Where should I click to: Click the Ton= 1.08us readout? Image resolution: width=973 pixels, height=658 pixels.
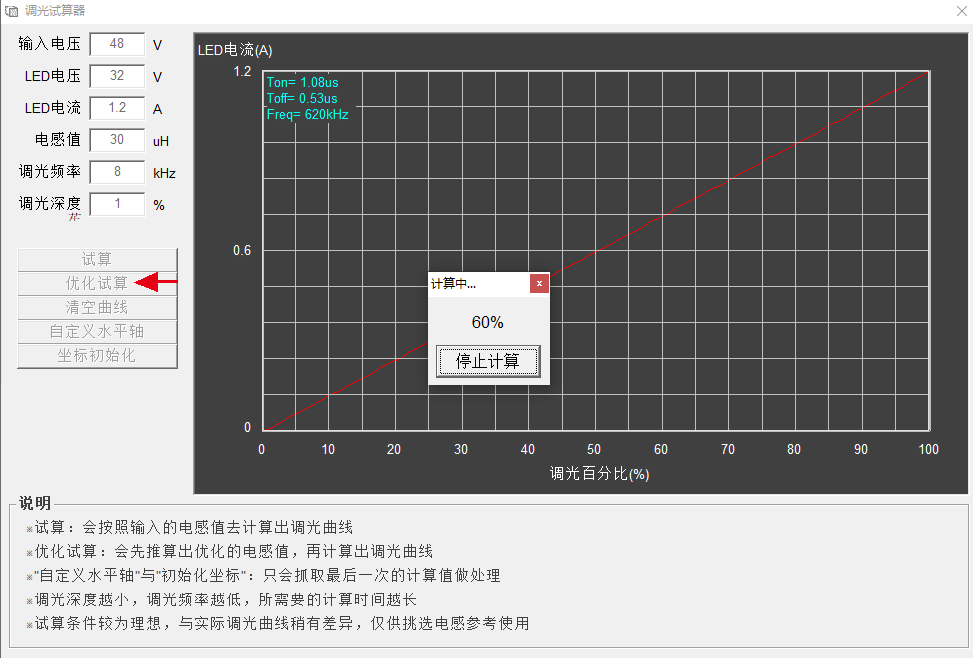(x=303, y=83)
